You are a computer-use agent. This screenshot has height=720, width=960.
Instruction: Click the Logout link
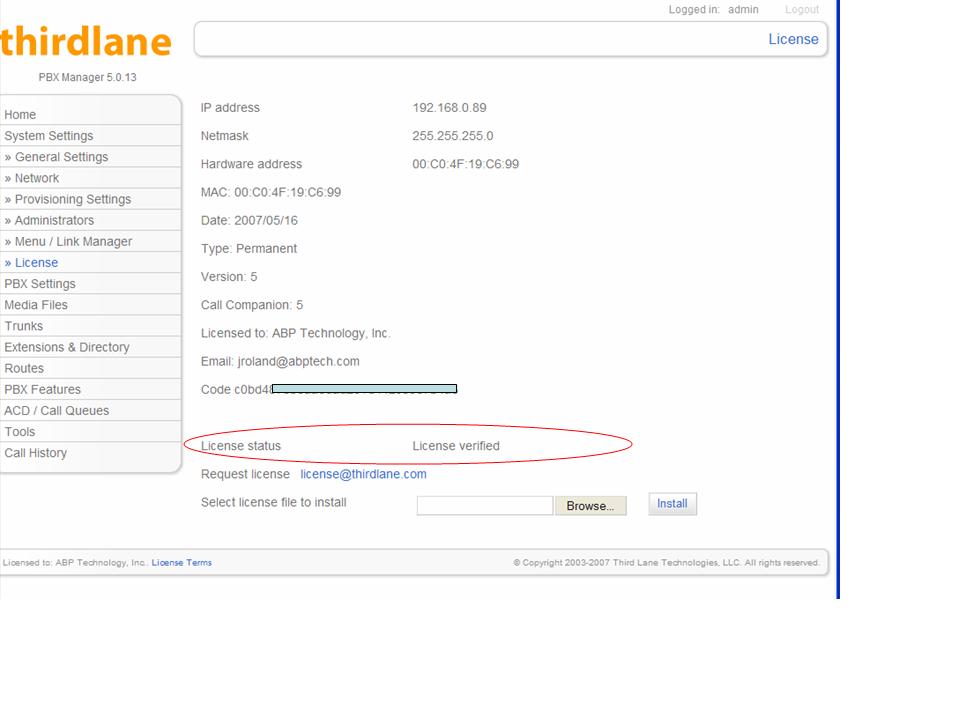801,10
